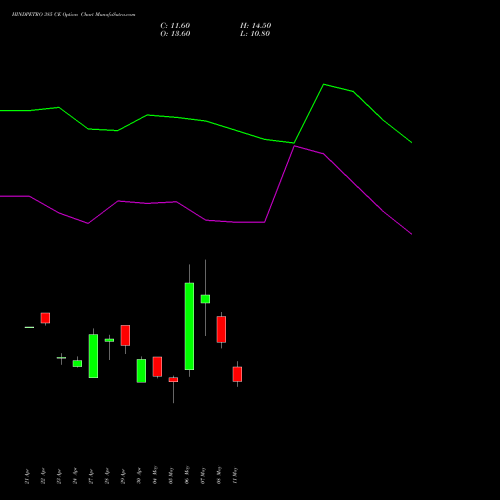
Task: Click the low value L: 10.80
Action: click(x=255, y=34)
